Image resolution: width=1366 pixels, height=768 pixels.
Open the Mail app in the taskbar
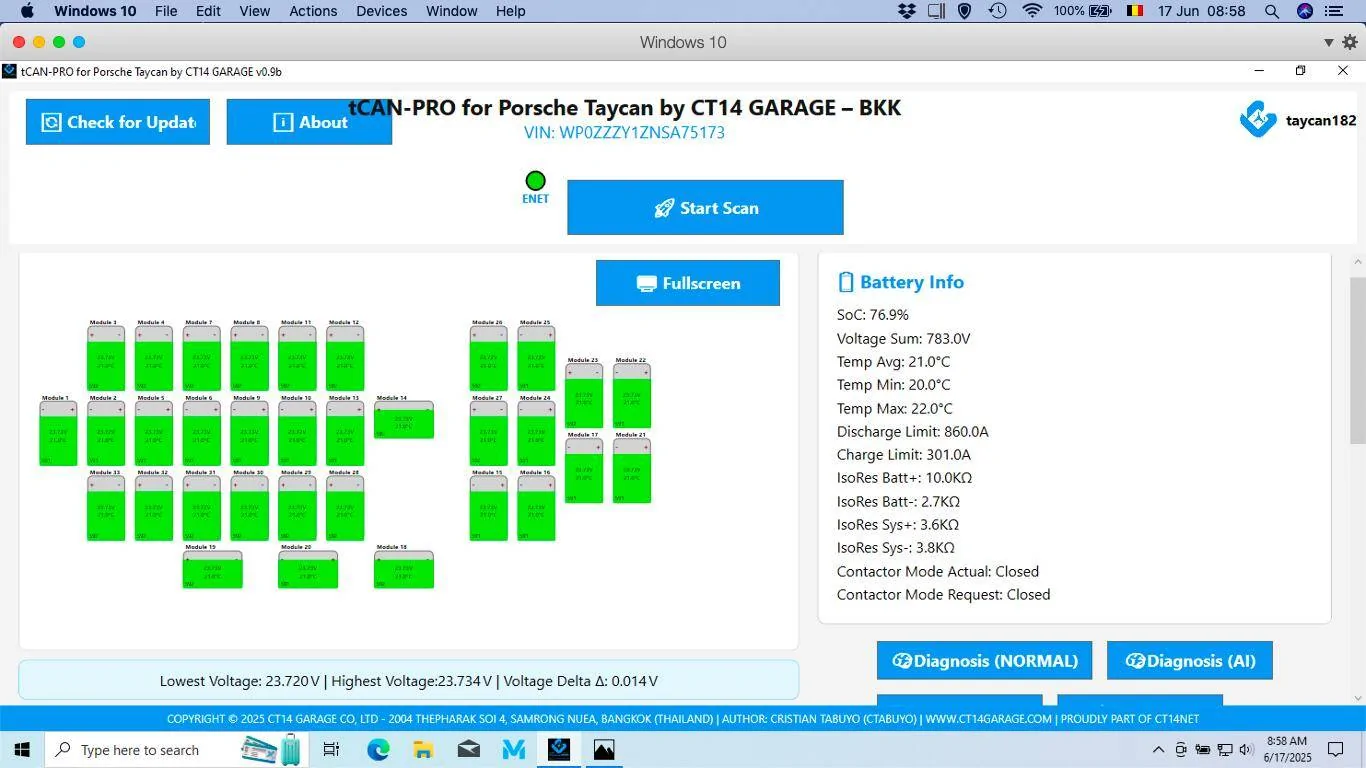click(468, 749)
